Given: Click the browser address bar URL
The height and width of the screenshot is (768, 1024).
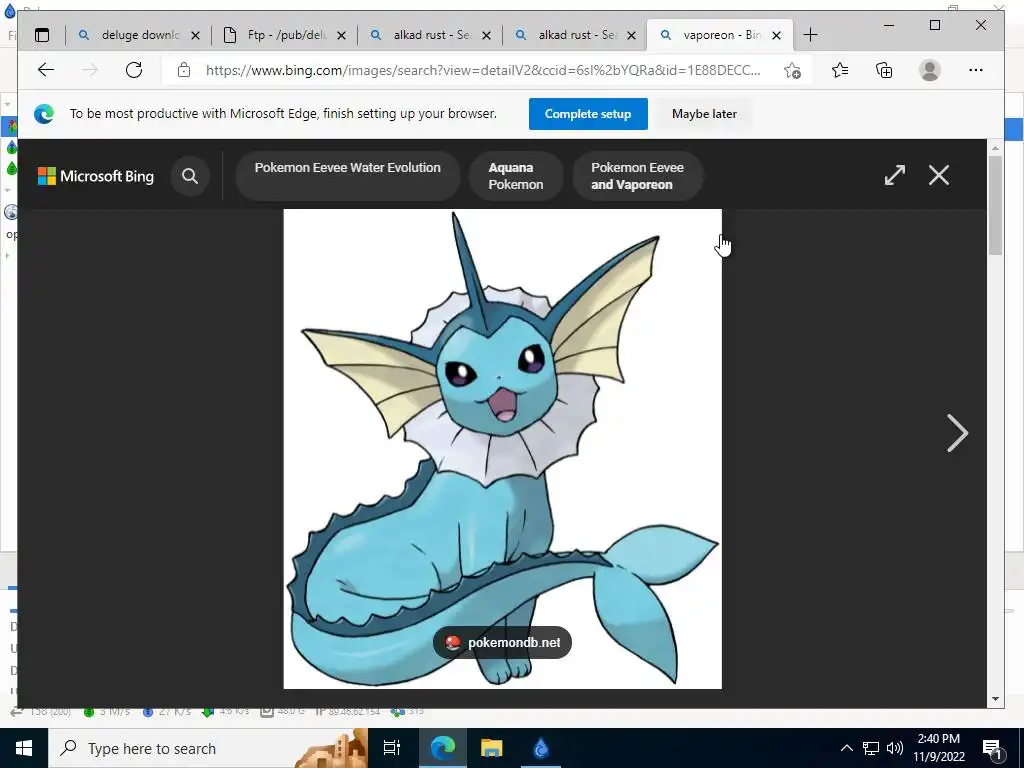Looking at the screenshot, I should coord(483,70).
